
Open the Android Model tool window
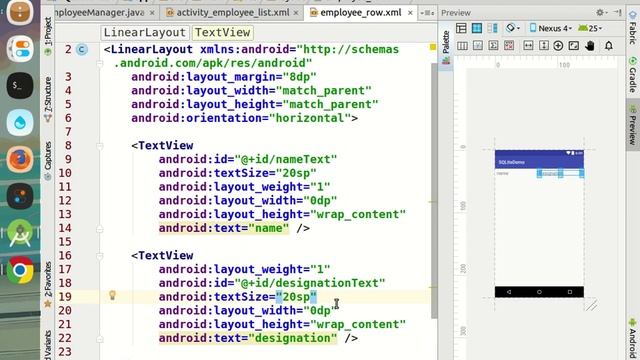click(x=633, y=339)
